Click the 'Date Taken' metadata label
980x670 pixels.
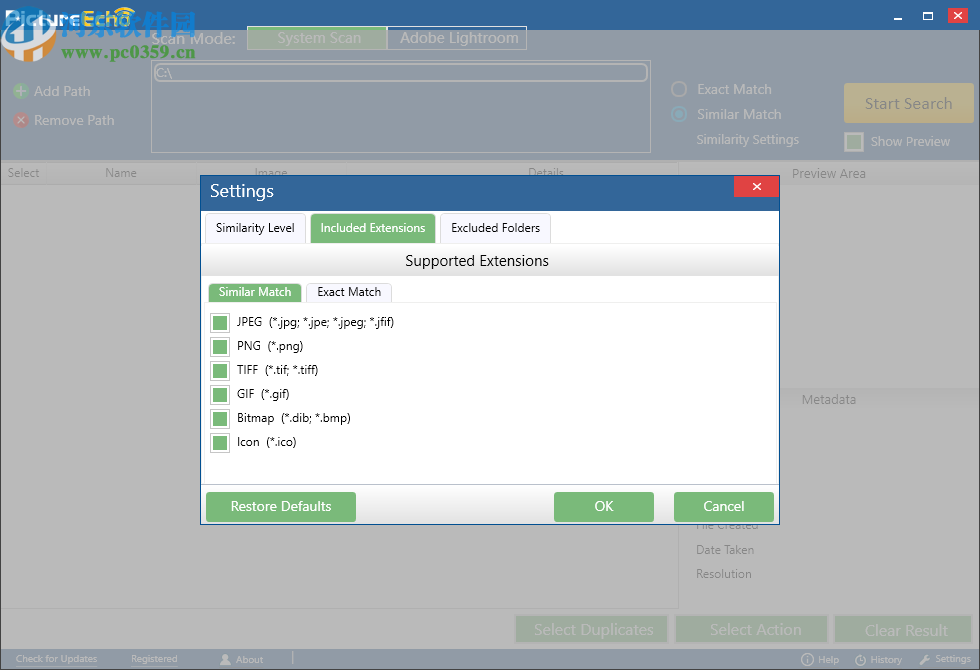(725, 550)
